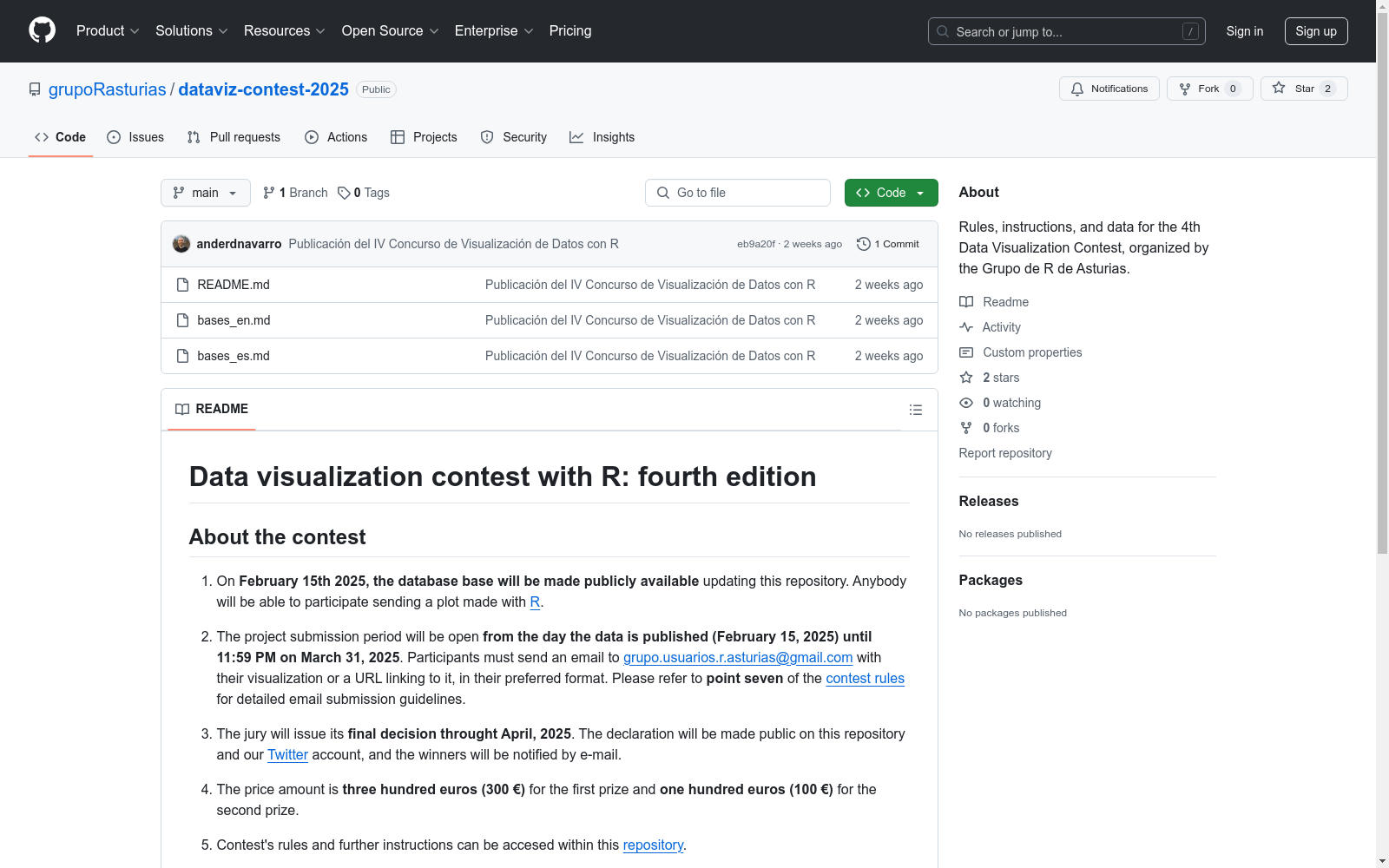1389x868 pixels.
Task: Click the repository link in item five
Action: (653, 845)
